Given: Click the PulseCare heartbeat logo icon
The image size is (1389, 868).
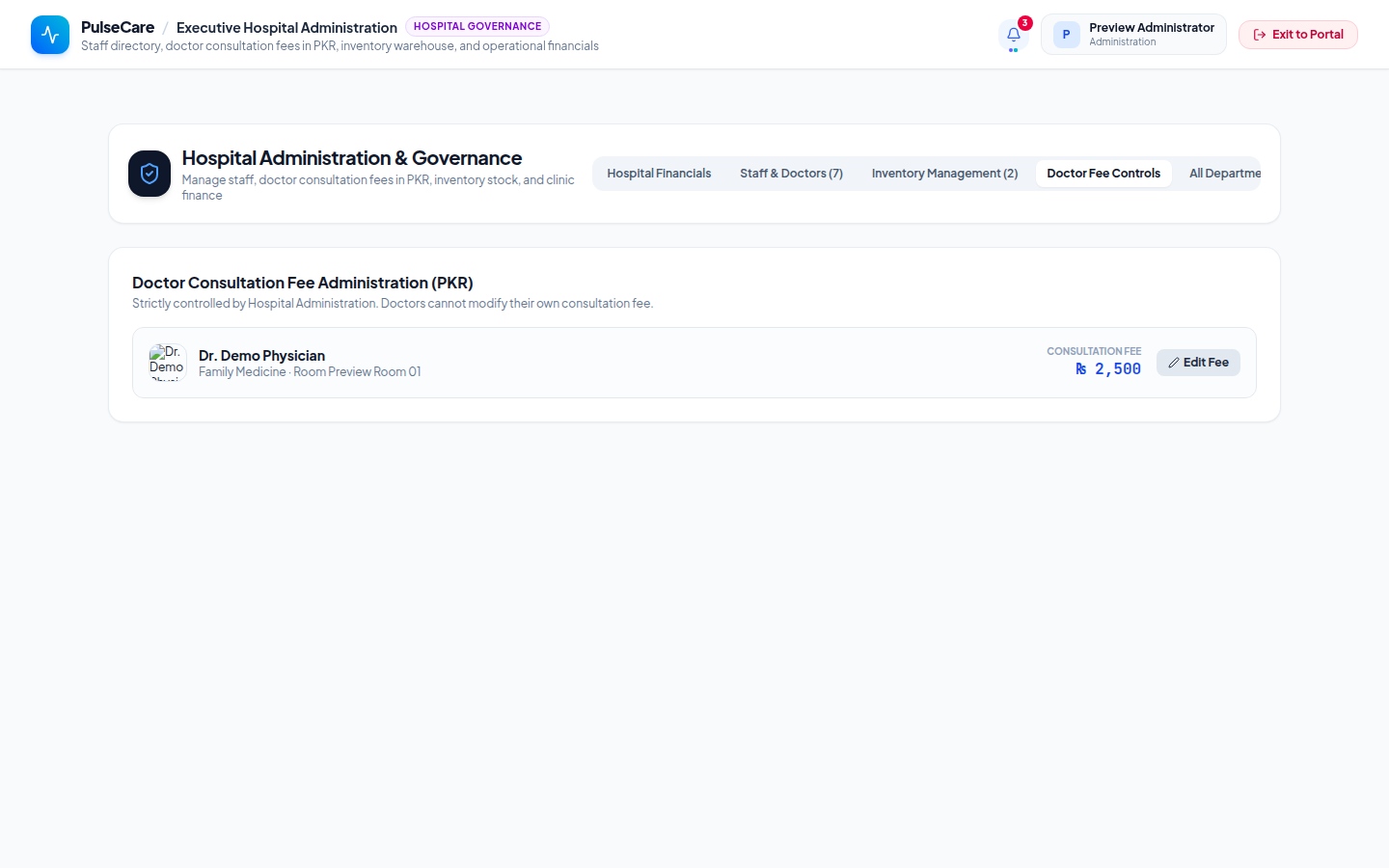Looking at the screenshot, I should pos(50,35).
